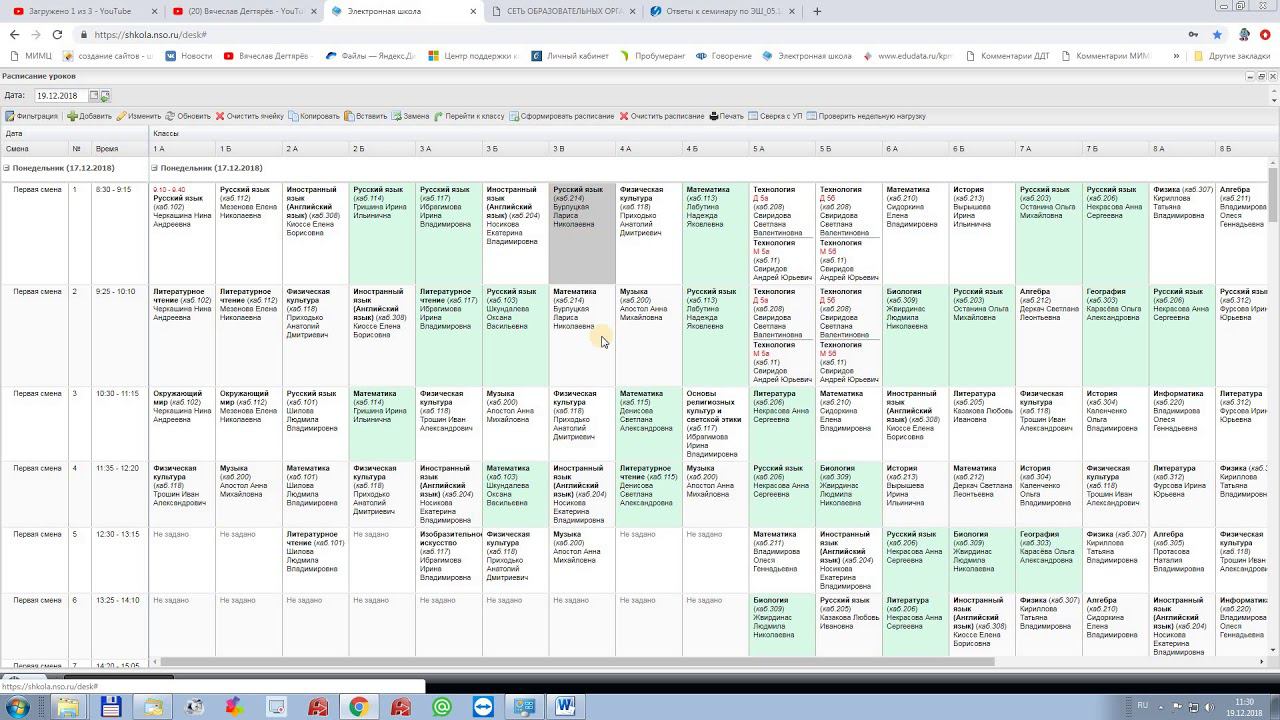The width and height of the screenshot is (1280, 720).
Task: Click the green go-to-date icon
Action: [105, 96]
